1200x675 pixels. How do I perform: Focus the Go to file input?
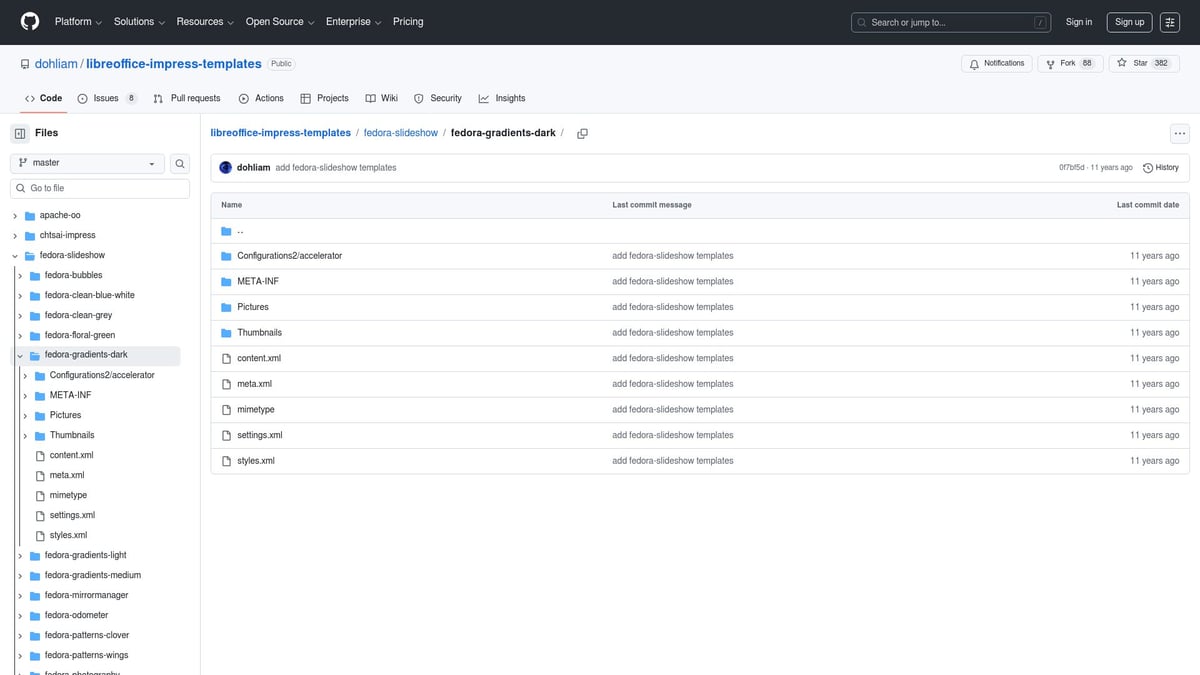click(x=100, y=188)
